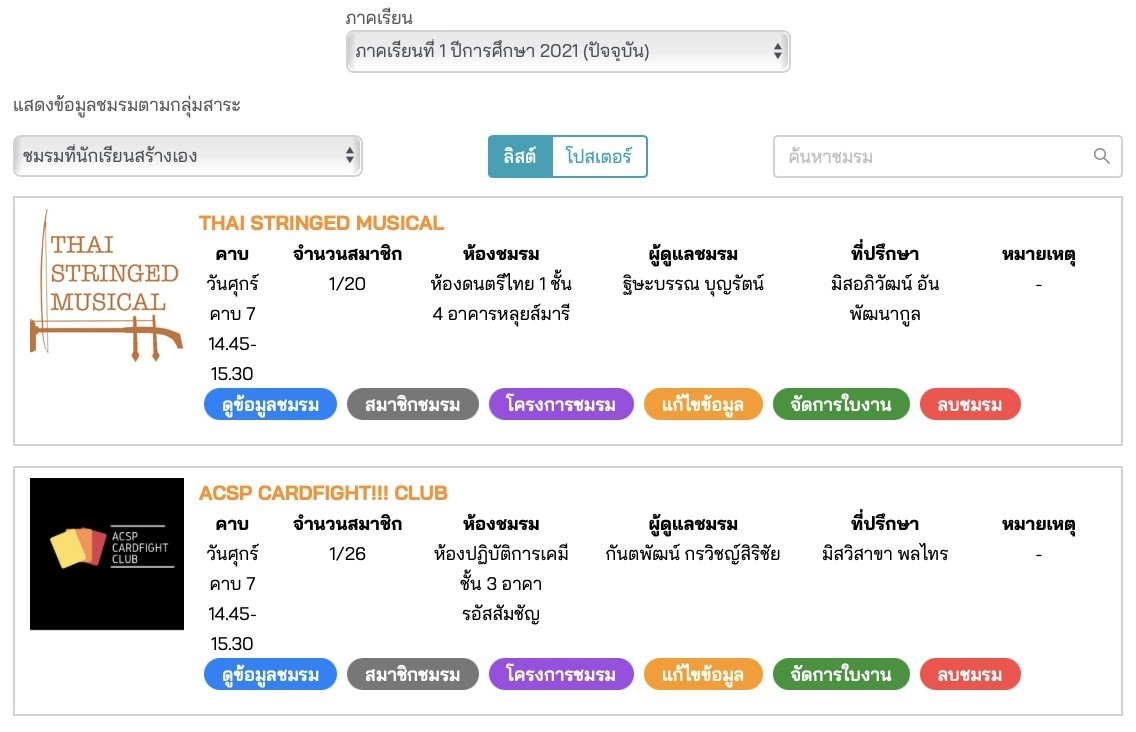Open the ภาคเรียน semester dropdown
Screen dimensions: 1136x732
point(567,52)
